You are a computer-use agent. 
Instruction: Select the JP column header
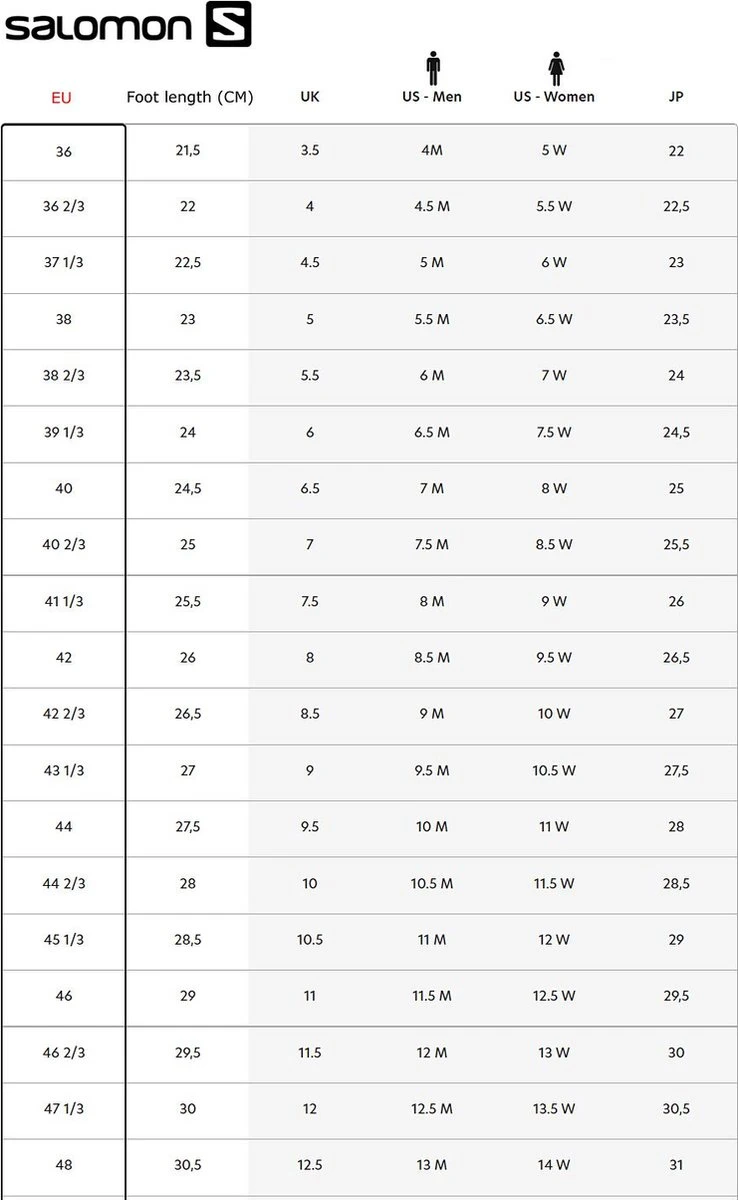(676, 97)
